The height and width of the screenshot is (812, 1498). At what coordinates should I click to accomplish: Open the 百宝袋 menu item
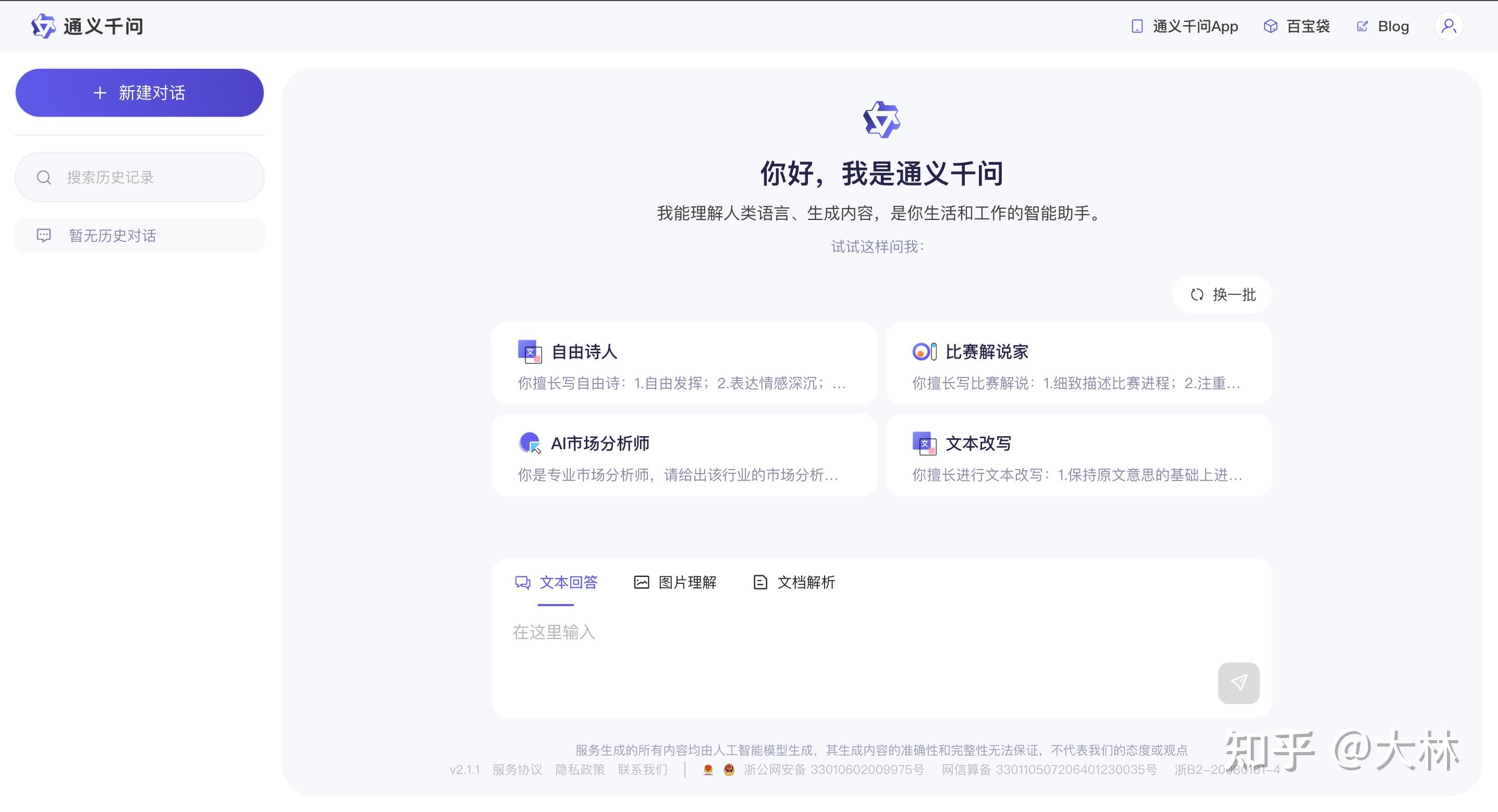pos(1297,26)
